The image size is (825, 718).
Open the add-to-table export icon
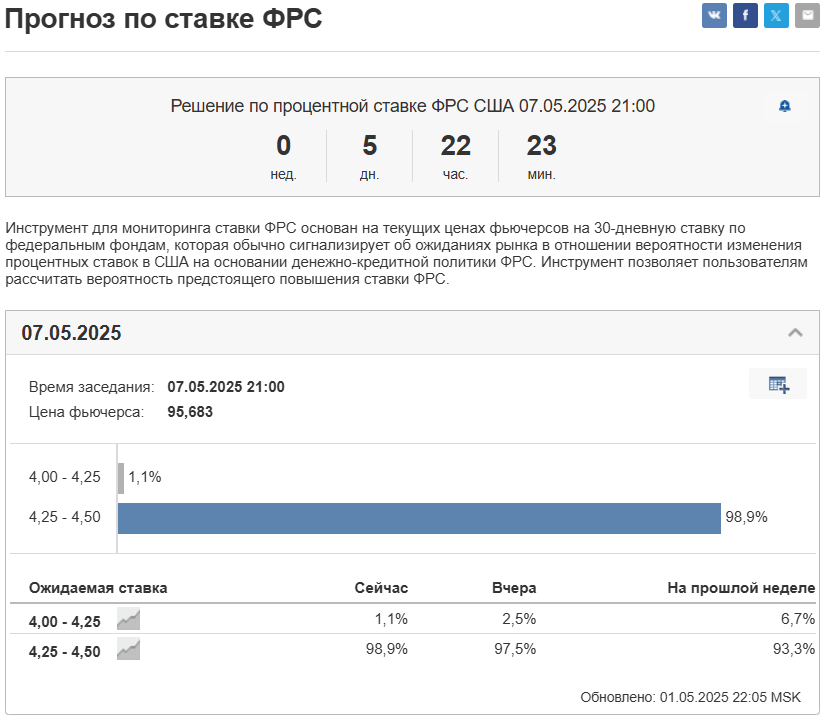coord(780,383)
